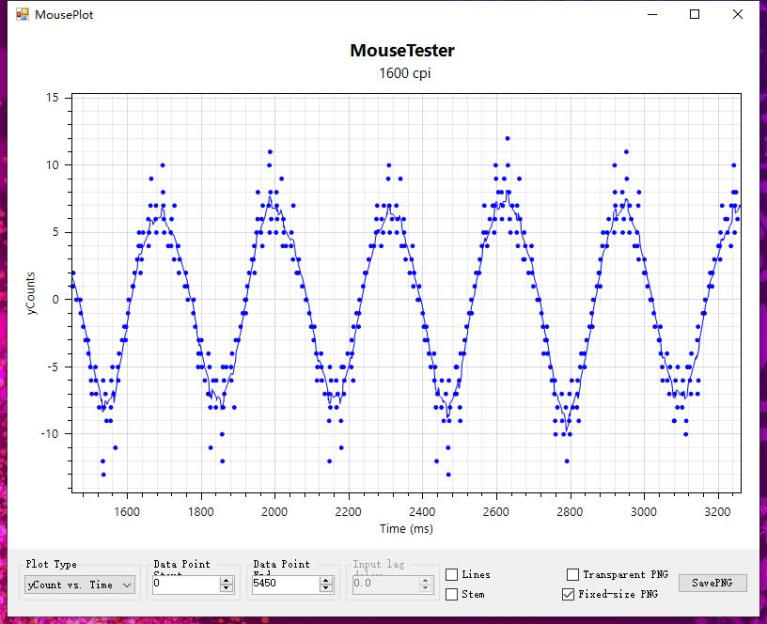The height and width of the screenshot is (624, 767).
Task: Increase Data Point End with up arrow
Action: pyautogui.click(x=326, y=581)
